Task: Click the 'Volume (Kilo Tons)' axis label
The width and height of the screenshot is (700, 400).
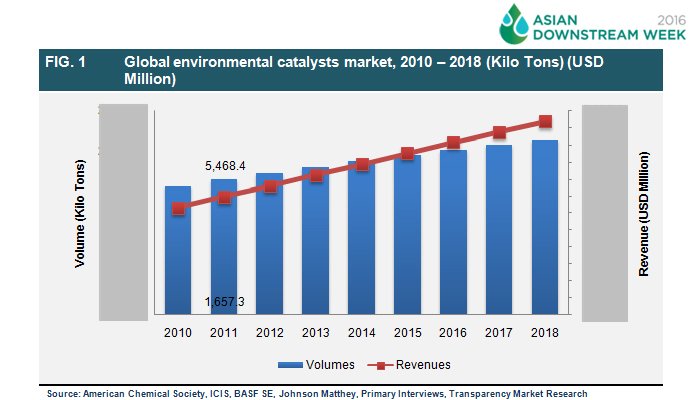Action: [x=79, y=213]
